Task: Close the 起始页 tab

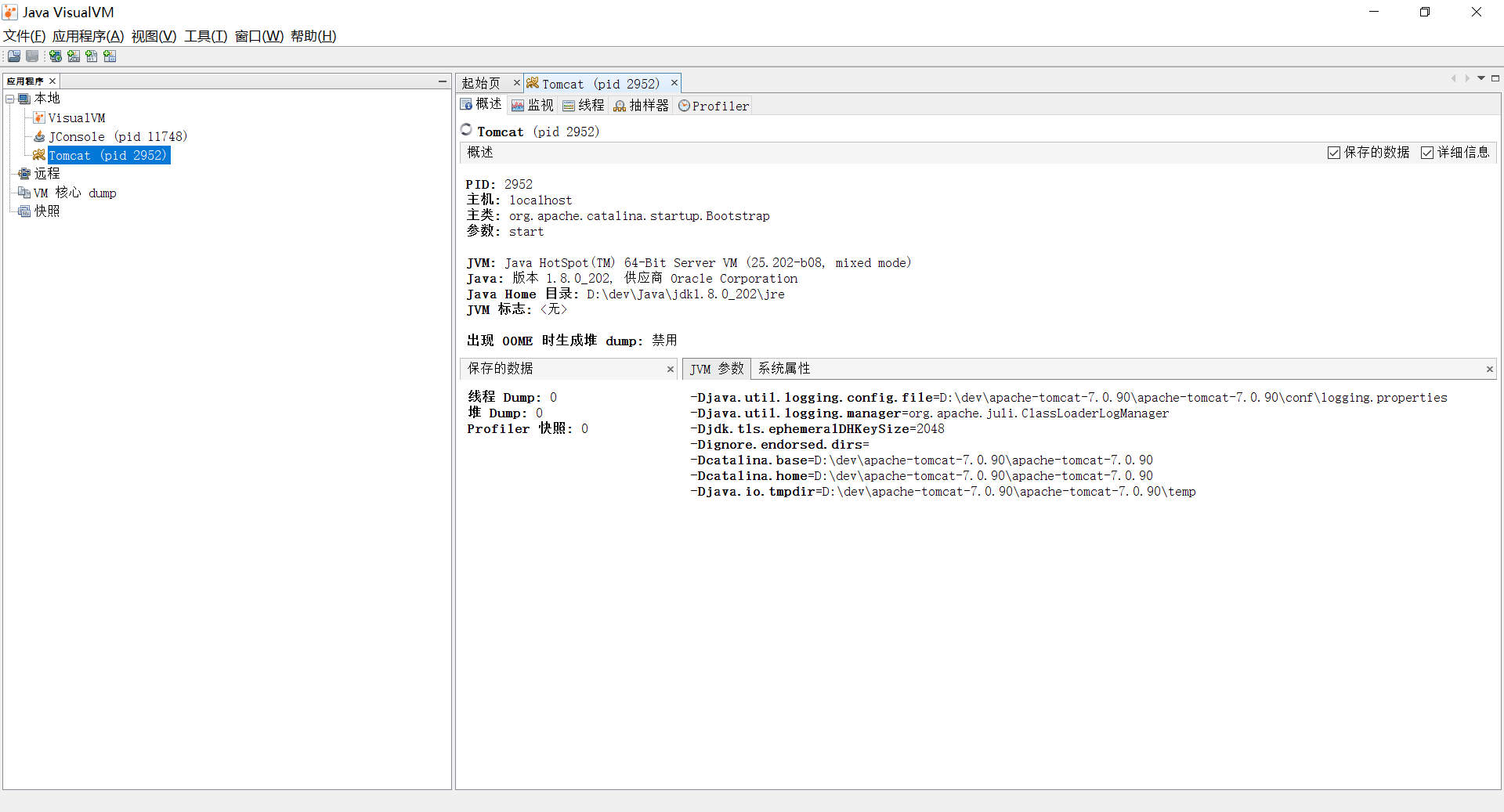Action: click(516, 82)
